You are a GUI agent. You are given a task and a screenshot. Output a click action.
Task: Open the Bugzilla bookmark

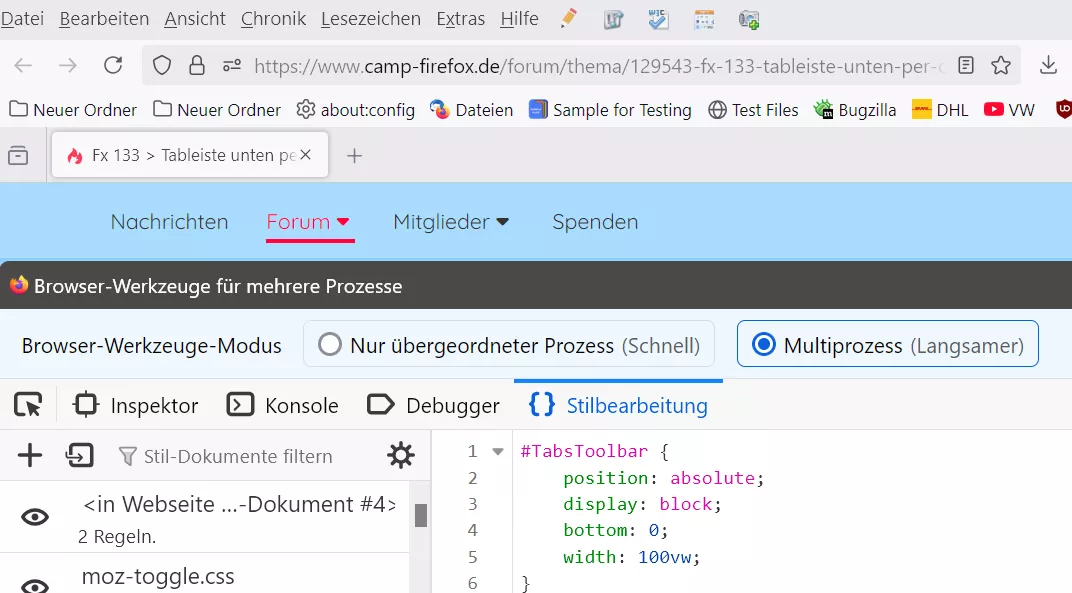[855, 109]
